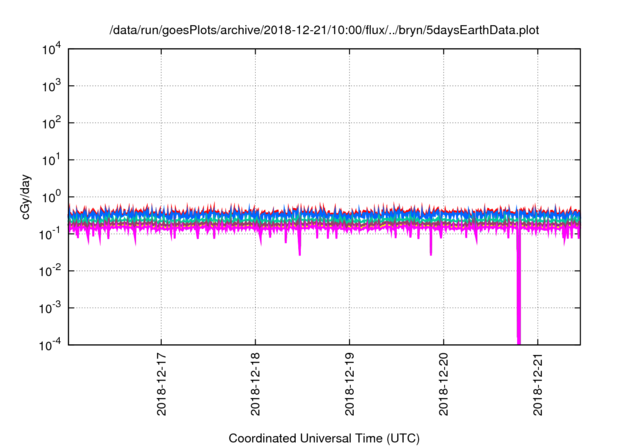Click the 10^4 y-axis tick label
640x448 pixels.
51,50
